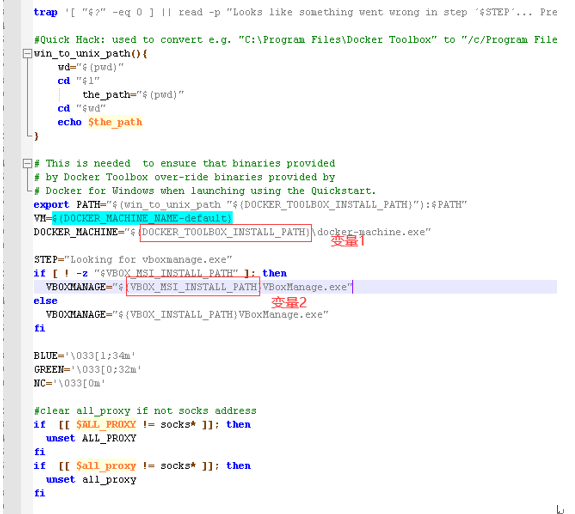Click the the_path="$(pwd)" line
The image size is (575, 514).
click(133, 95)
